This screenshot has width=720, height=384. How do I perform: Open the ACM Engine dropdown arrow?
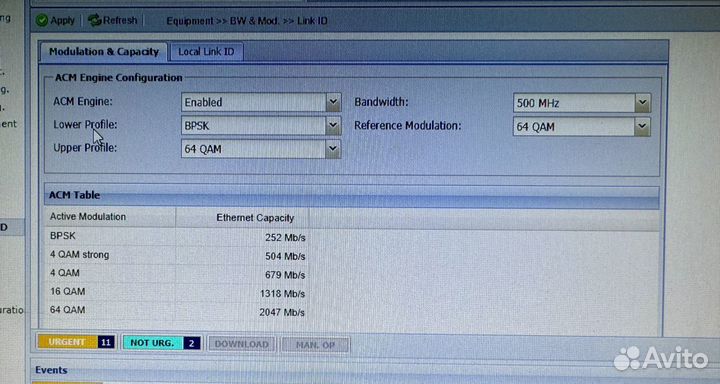[x=333, y=102]
